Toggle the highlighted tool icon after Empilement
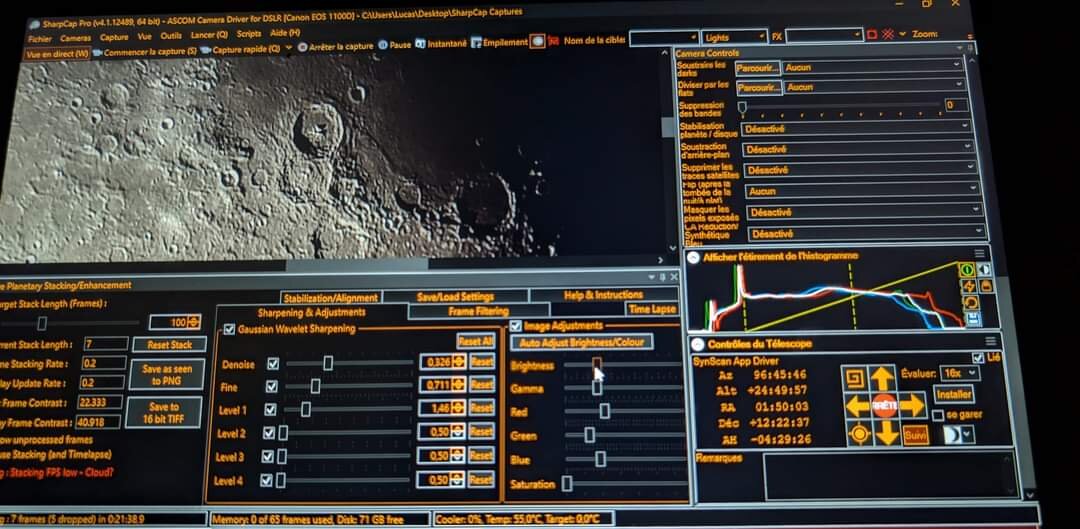 coord(538,41)
